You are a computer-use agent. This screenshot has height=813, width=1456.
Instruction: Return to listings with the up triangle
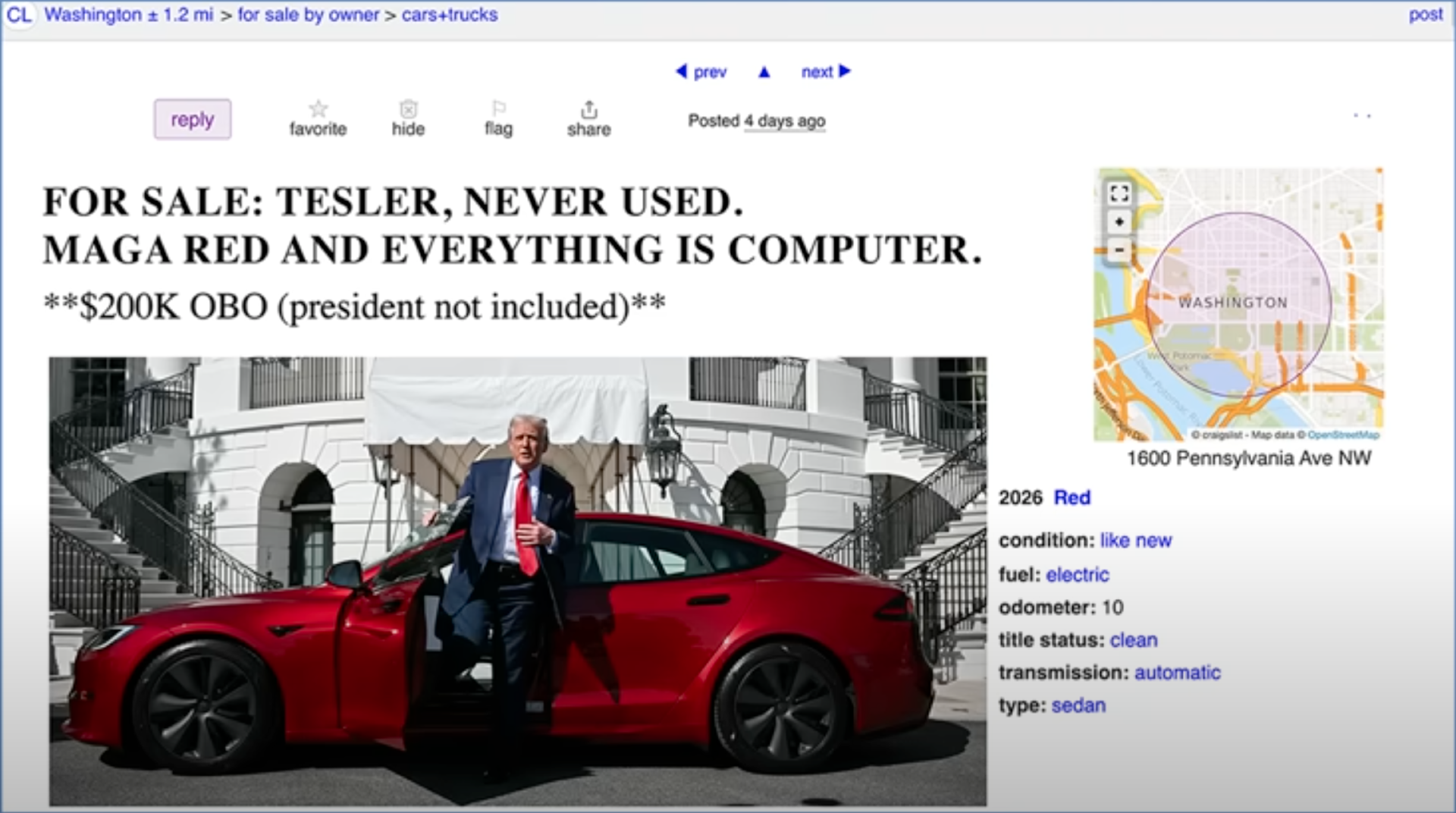point(764,72)
